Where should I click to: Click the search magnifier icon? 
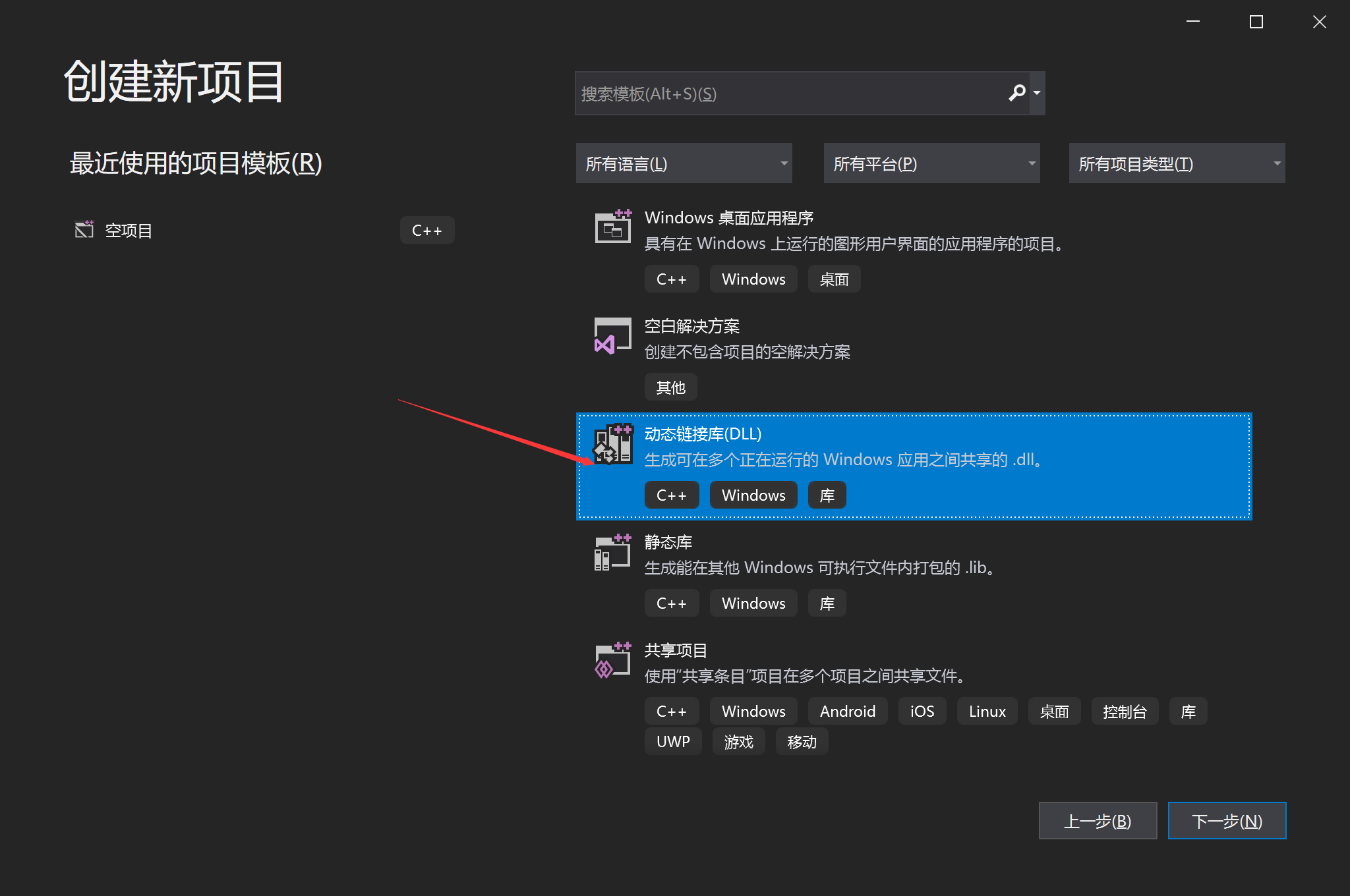coord(1016,93)
